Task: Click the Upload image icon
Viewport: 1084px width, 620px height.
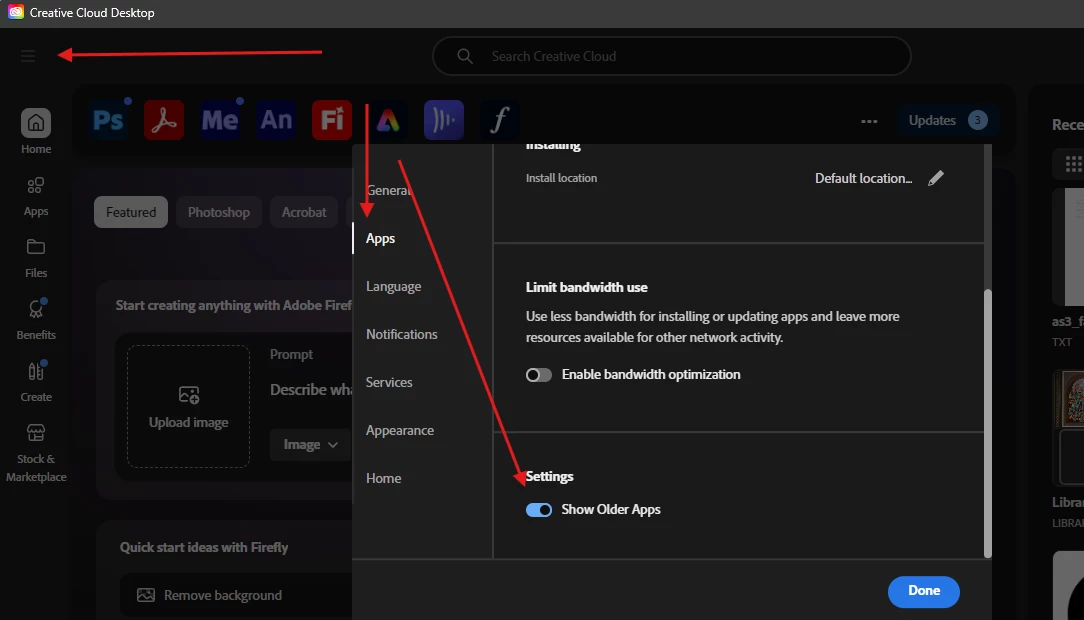Action: coord(189,395)
